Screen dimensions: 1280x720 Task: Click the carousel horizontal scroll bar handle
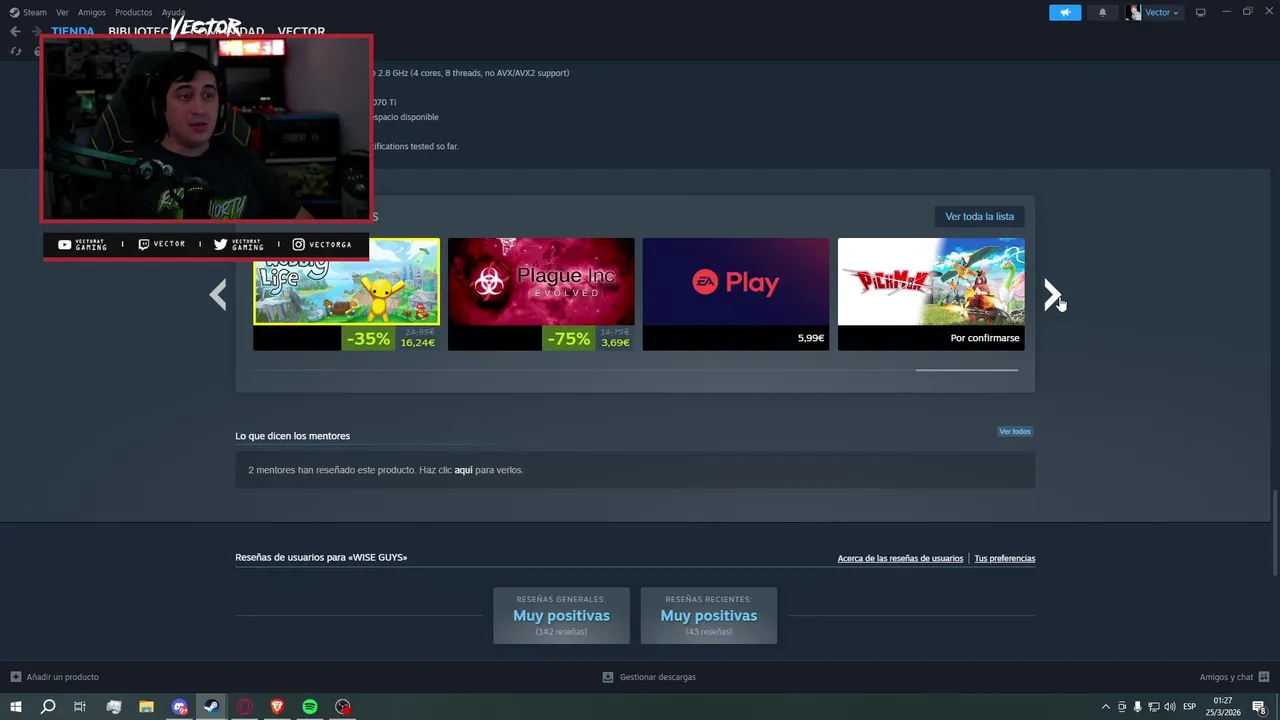tap(967, 370)
